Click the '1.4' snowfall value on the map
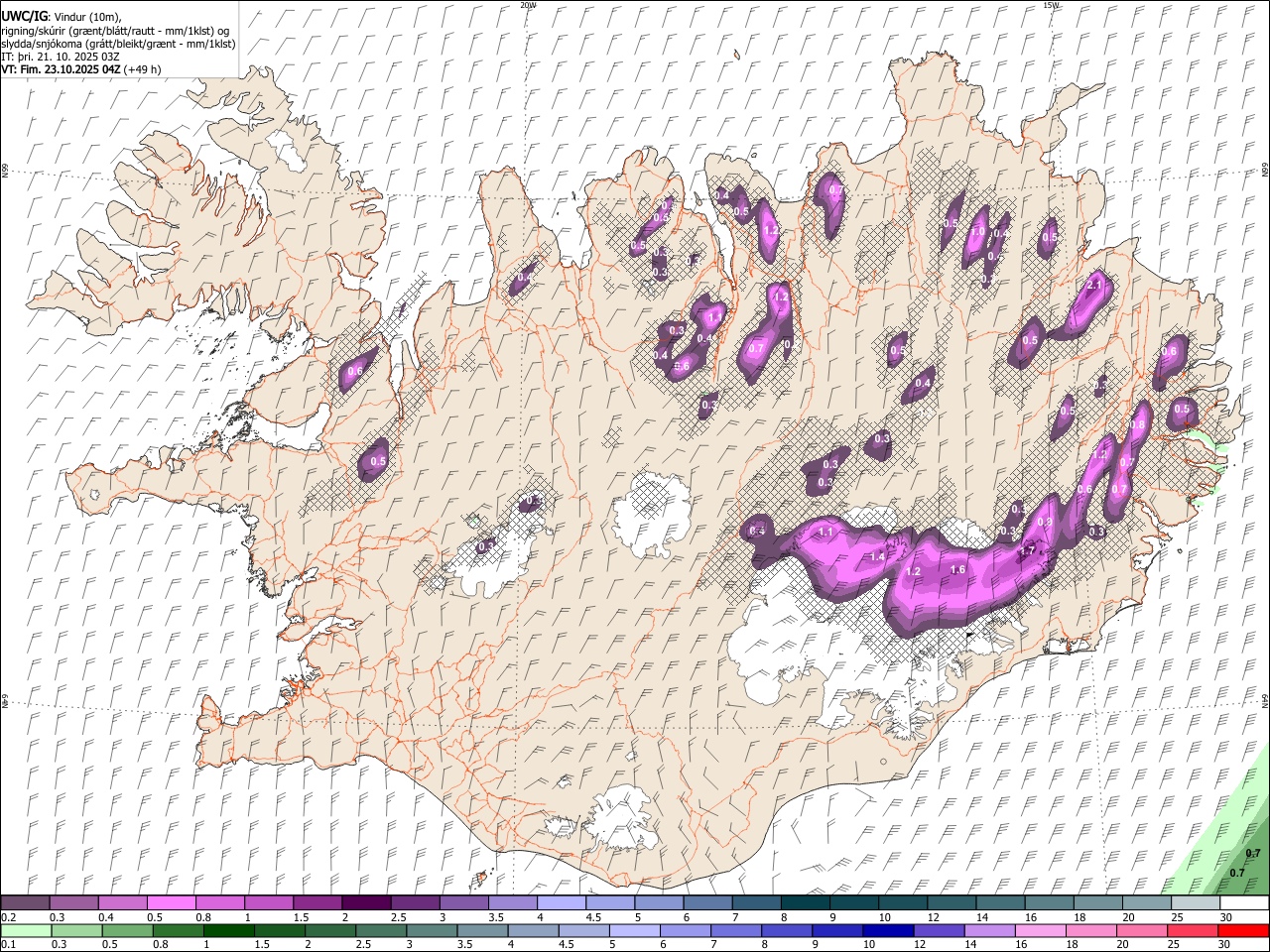The height and width of the screenshot is (952, 1270). pyautogui.click(x=877, y=557)
